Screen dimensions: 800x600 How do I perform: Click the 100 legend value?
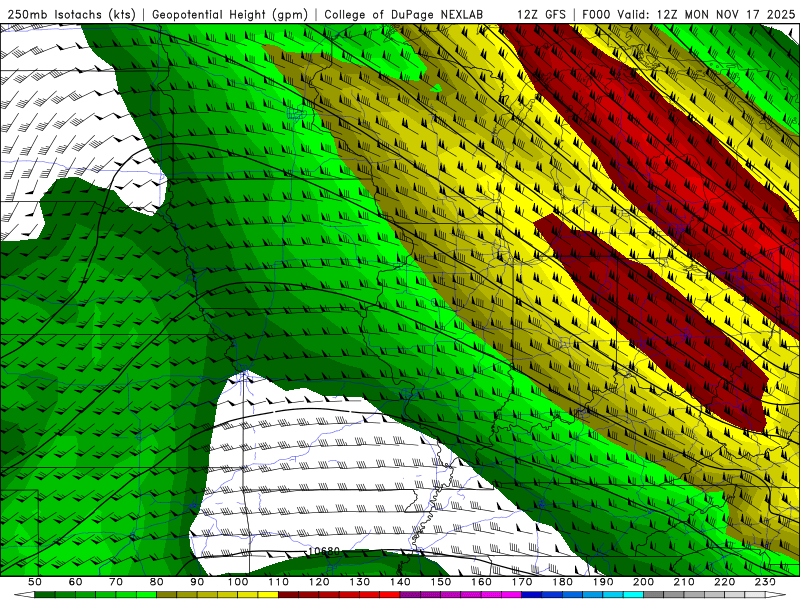(x=238, y=582)
